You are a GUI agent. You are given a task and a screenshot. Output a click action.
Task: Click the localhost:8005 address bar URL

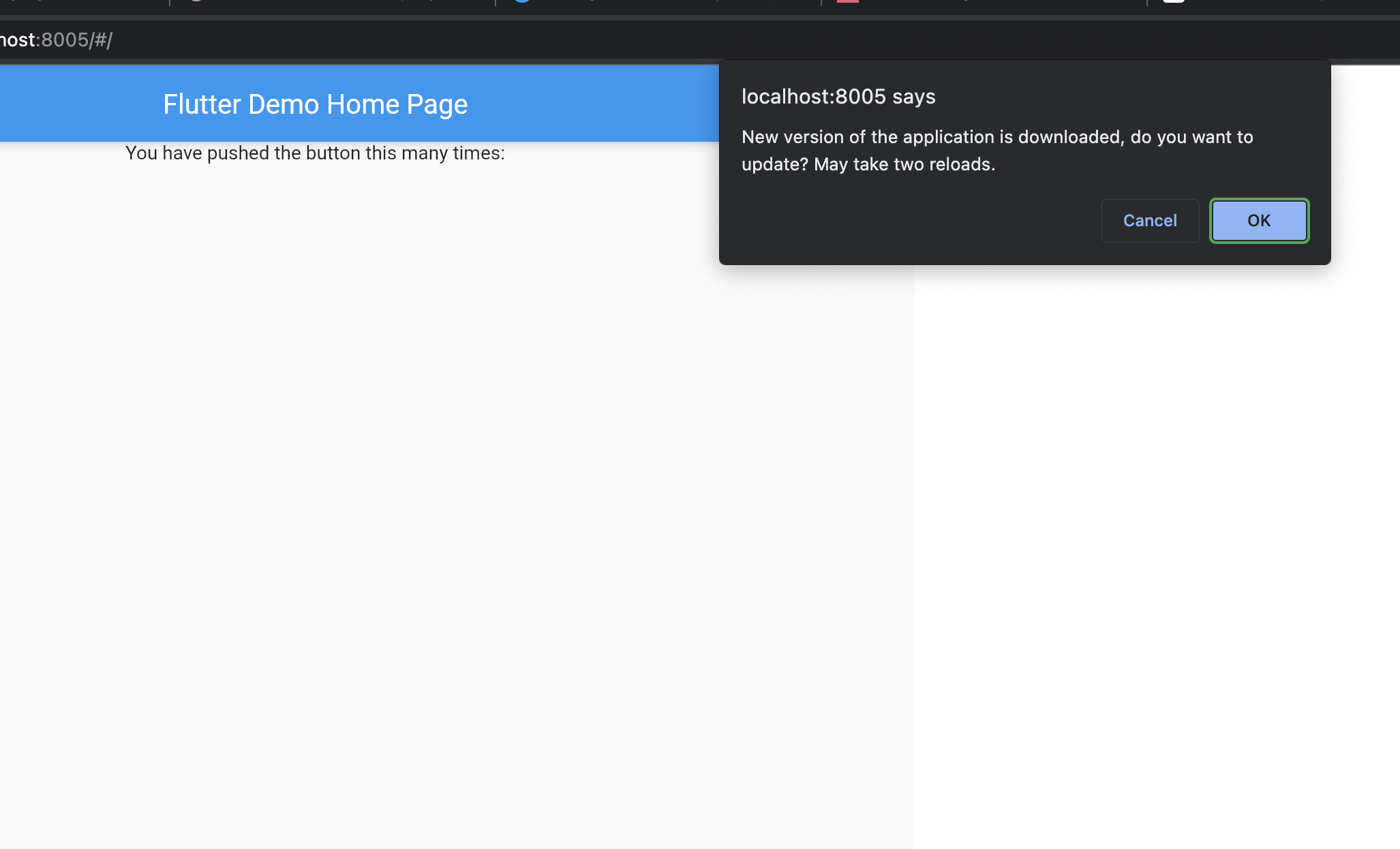click(x=56, y=40)
